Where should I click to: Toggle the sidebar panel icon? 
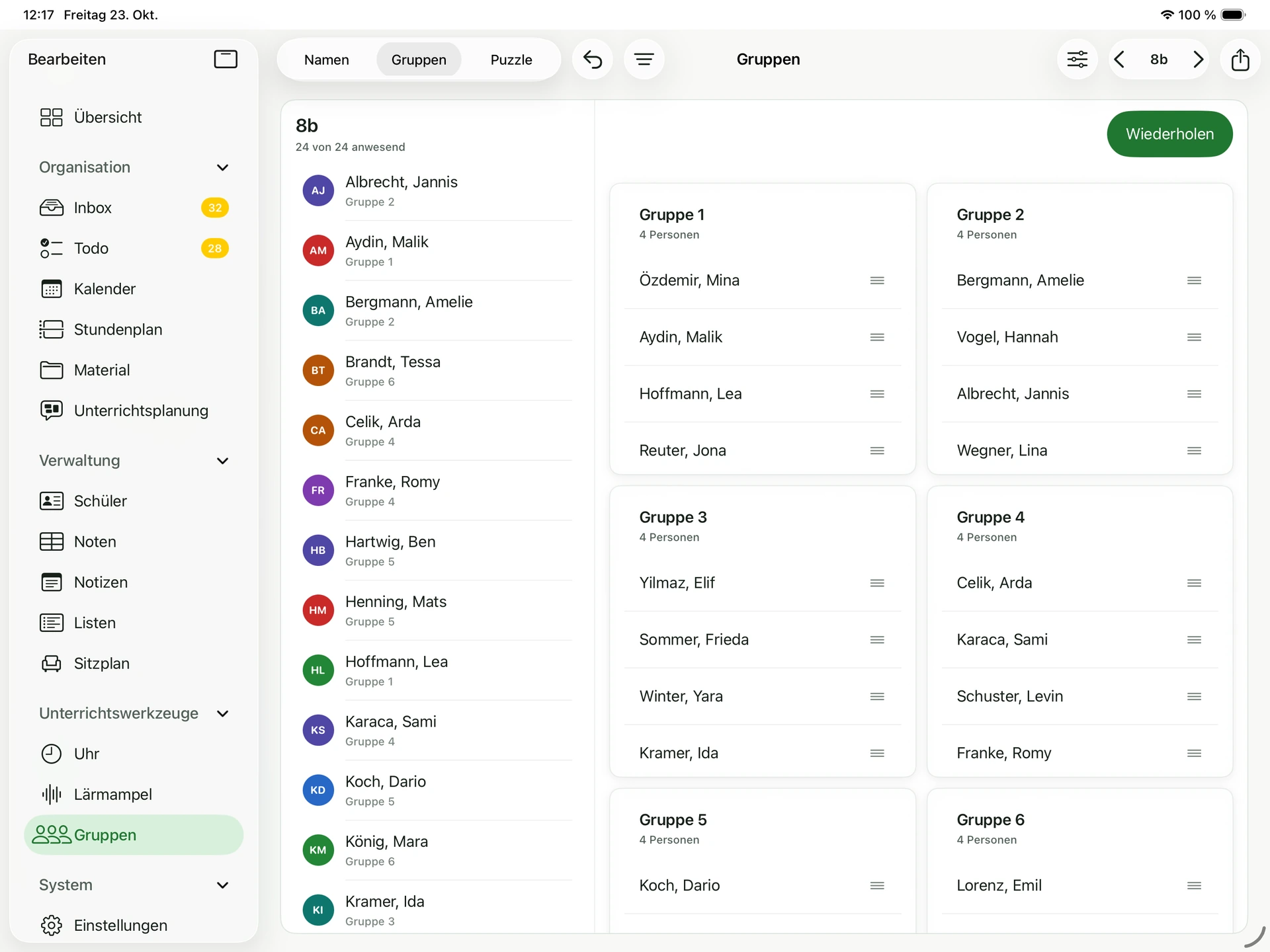click(226, 59)
